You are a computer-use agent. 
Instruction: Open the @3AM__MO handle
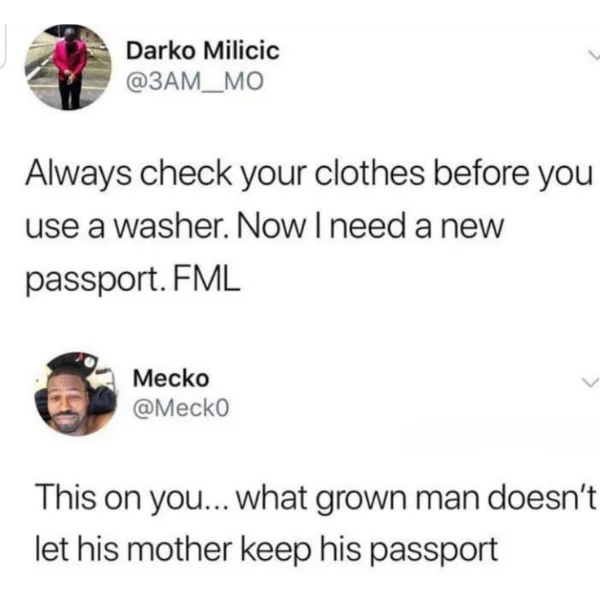point(195,82)
